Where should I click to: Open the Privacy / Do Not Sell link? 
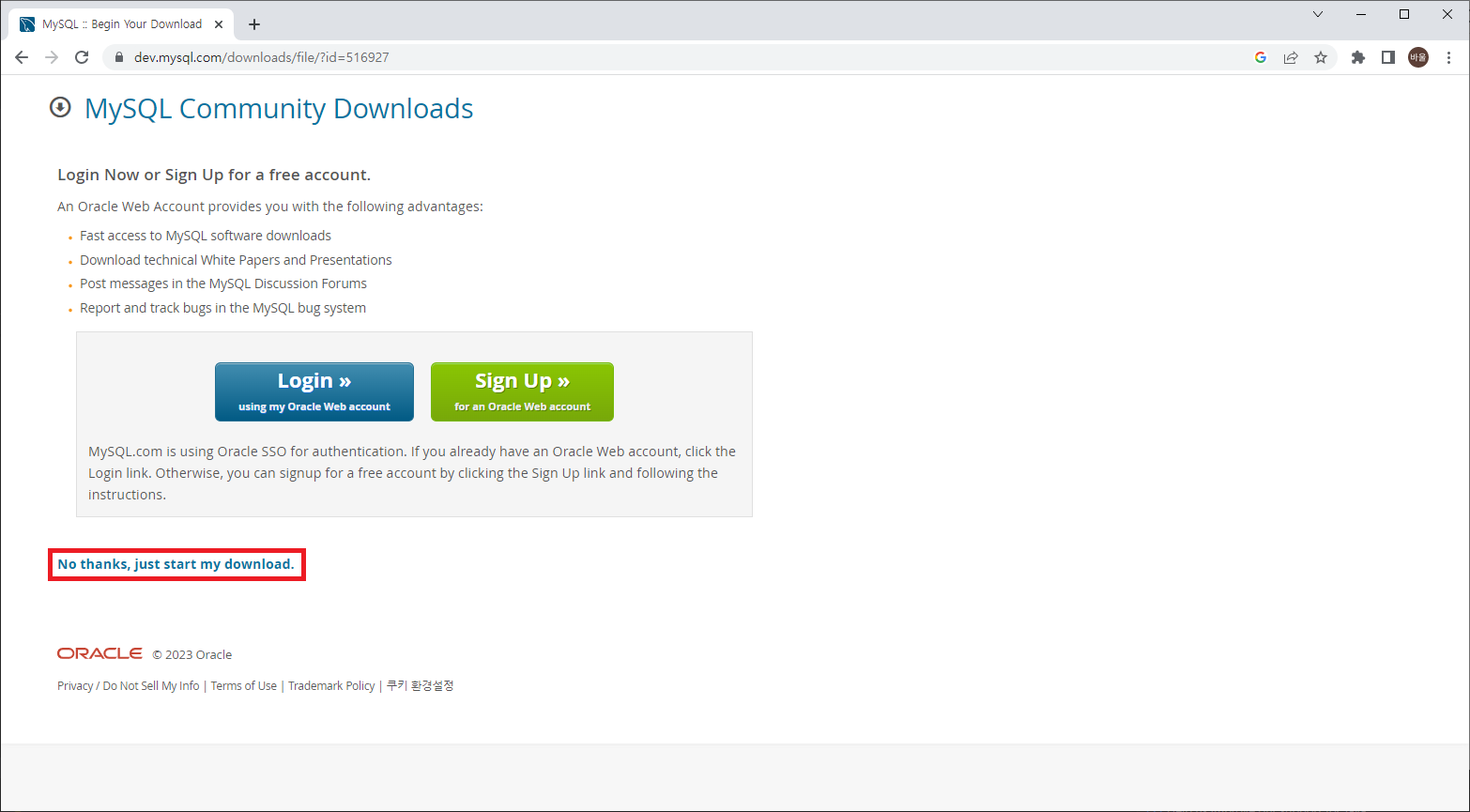[x=129, y=686]
